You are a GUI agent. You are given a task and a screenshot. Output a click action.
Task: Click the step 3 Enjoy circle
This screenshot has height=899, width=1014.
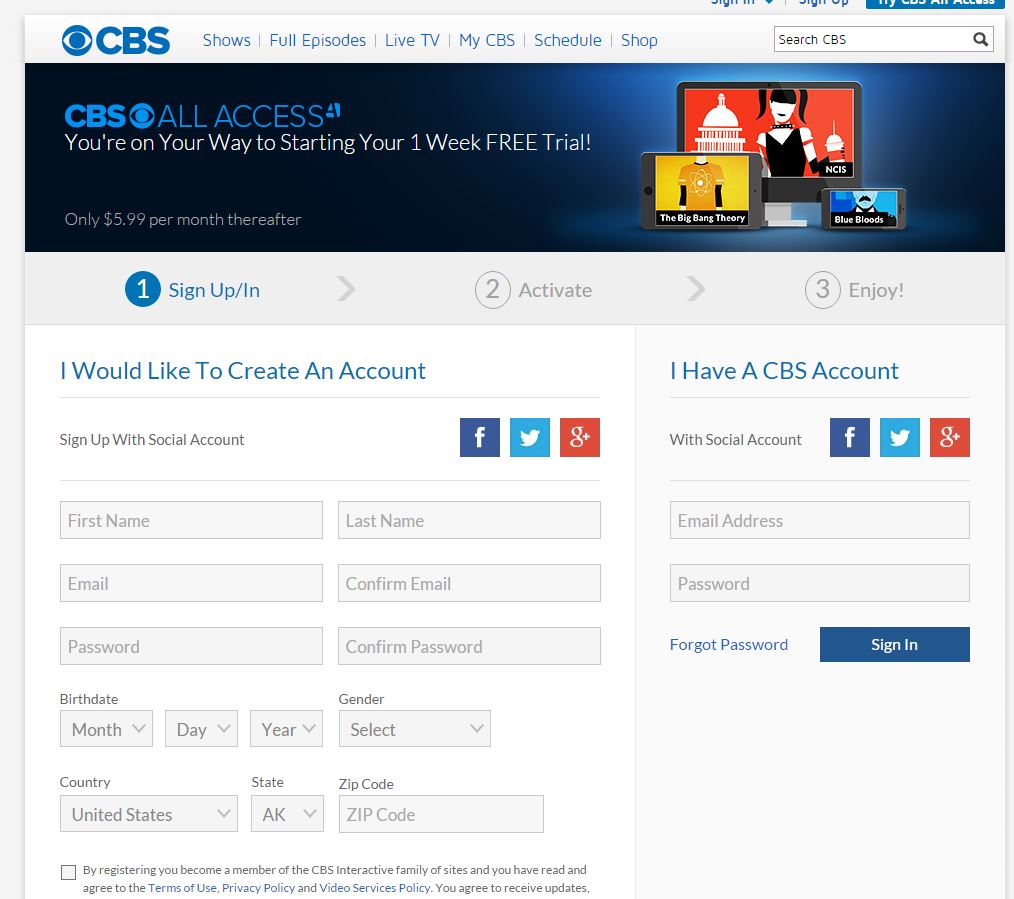[823, 289]
